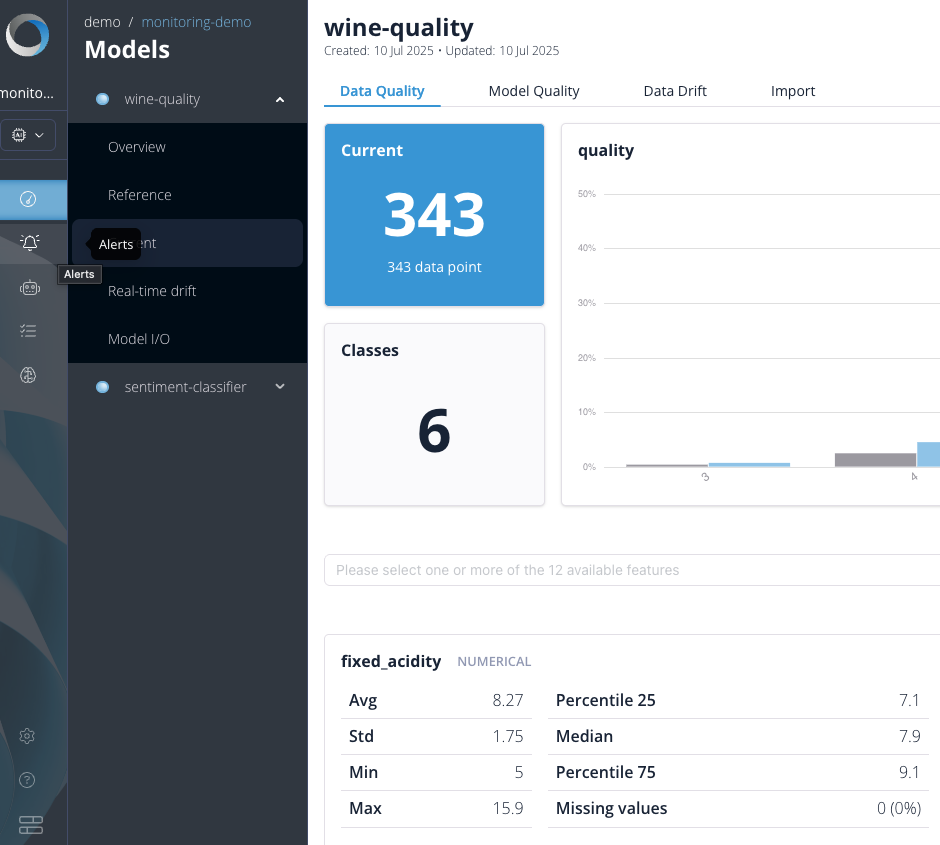Click the Avg value 8.27
This screenshot has height=845, width=940.
point(507,700)
